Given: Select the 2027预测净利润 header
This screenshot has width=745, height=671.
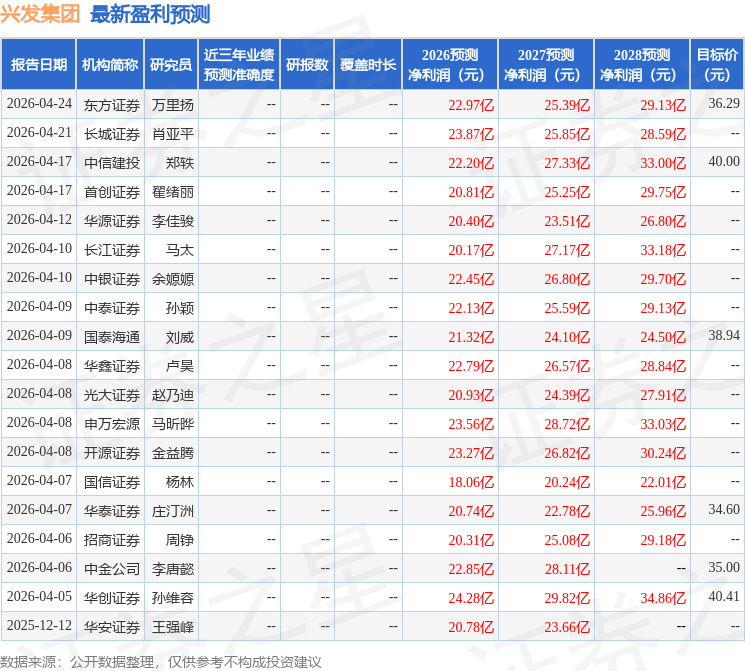Looking at the screenshot, I should [x=545, y=65].
